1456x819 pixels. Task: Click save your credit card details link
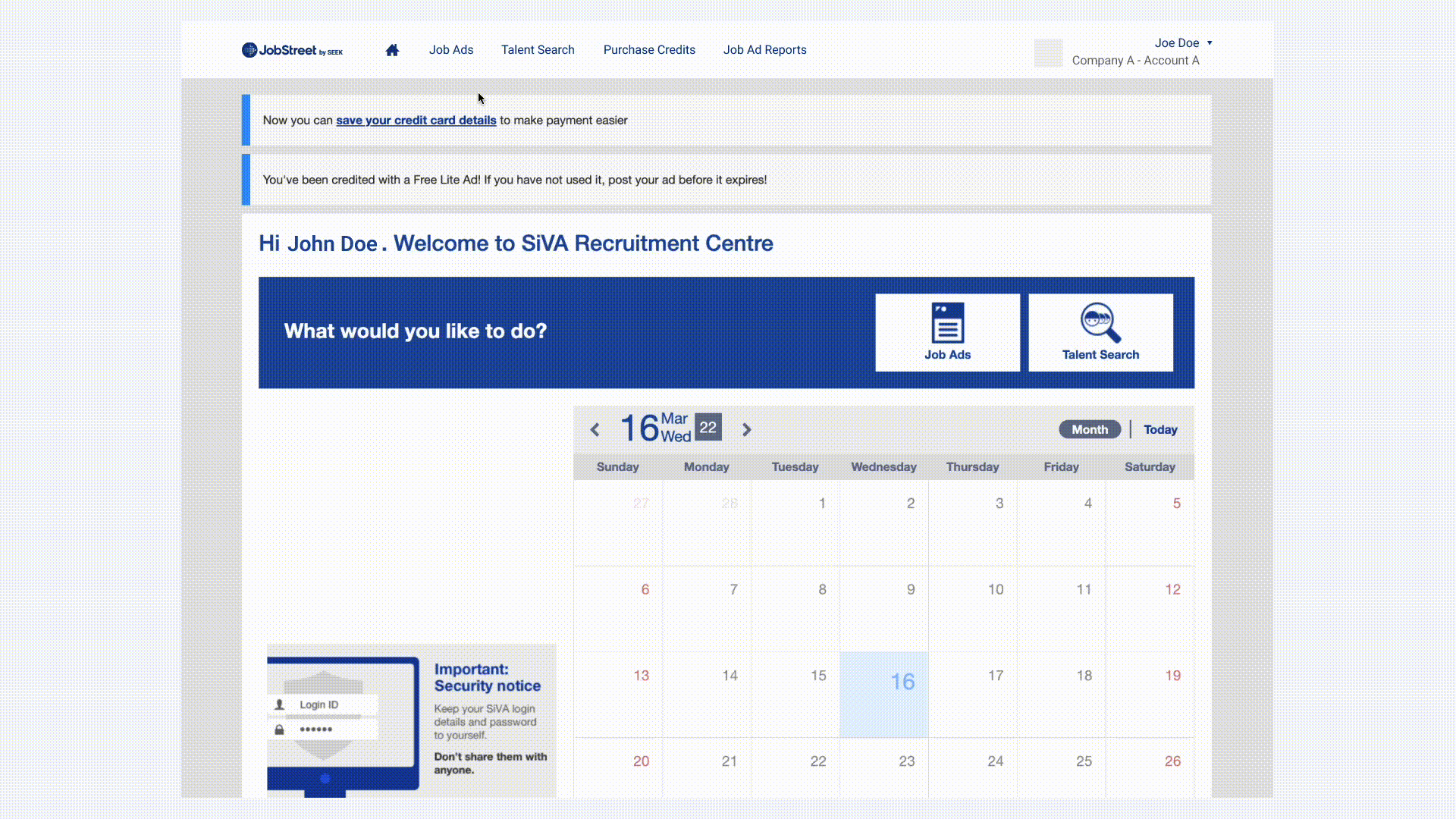[x=416, y=121]
